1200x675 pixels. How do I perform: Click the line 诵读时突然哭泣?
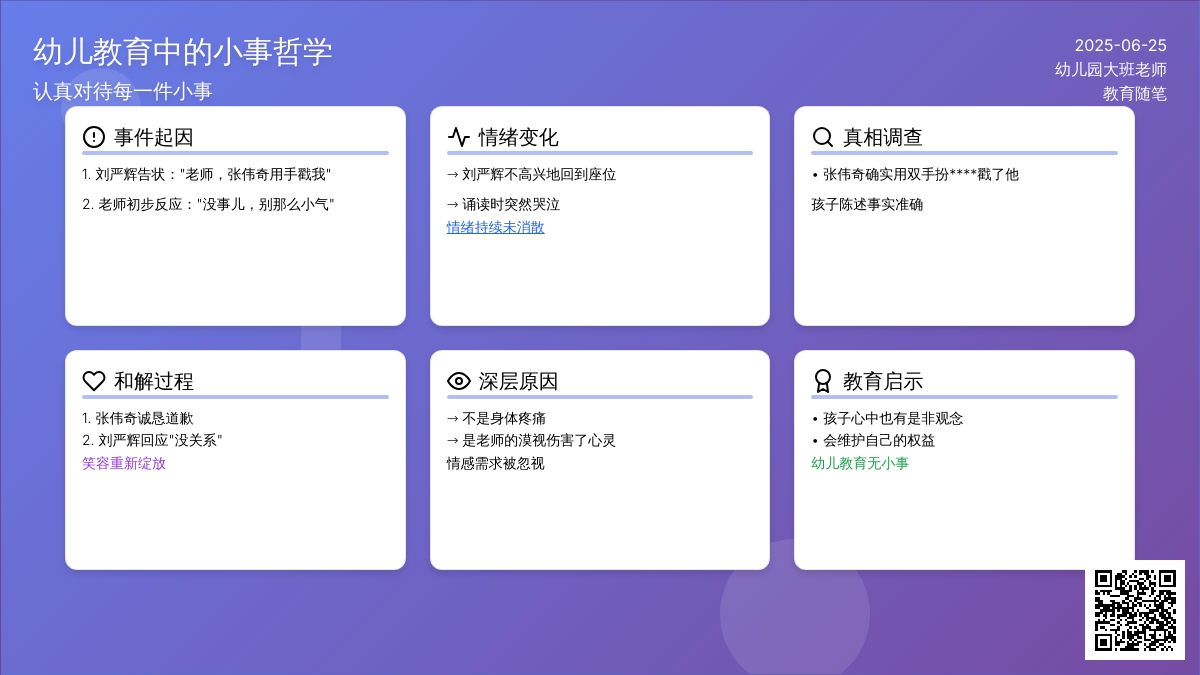503,204
